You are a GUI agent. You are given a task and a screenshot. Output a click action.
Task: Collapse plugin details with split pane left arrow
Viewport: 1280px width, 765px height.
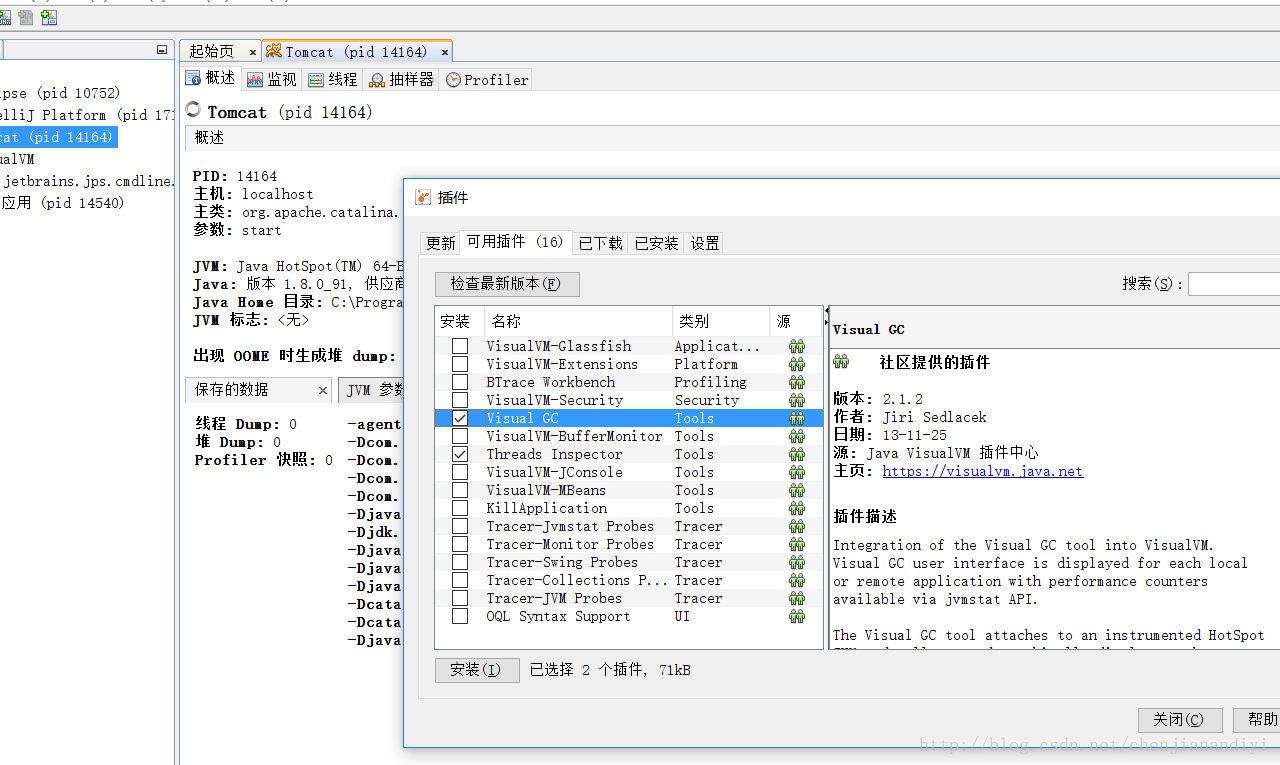[826, 311]
